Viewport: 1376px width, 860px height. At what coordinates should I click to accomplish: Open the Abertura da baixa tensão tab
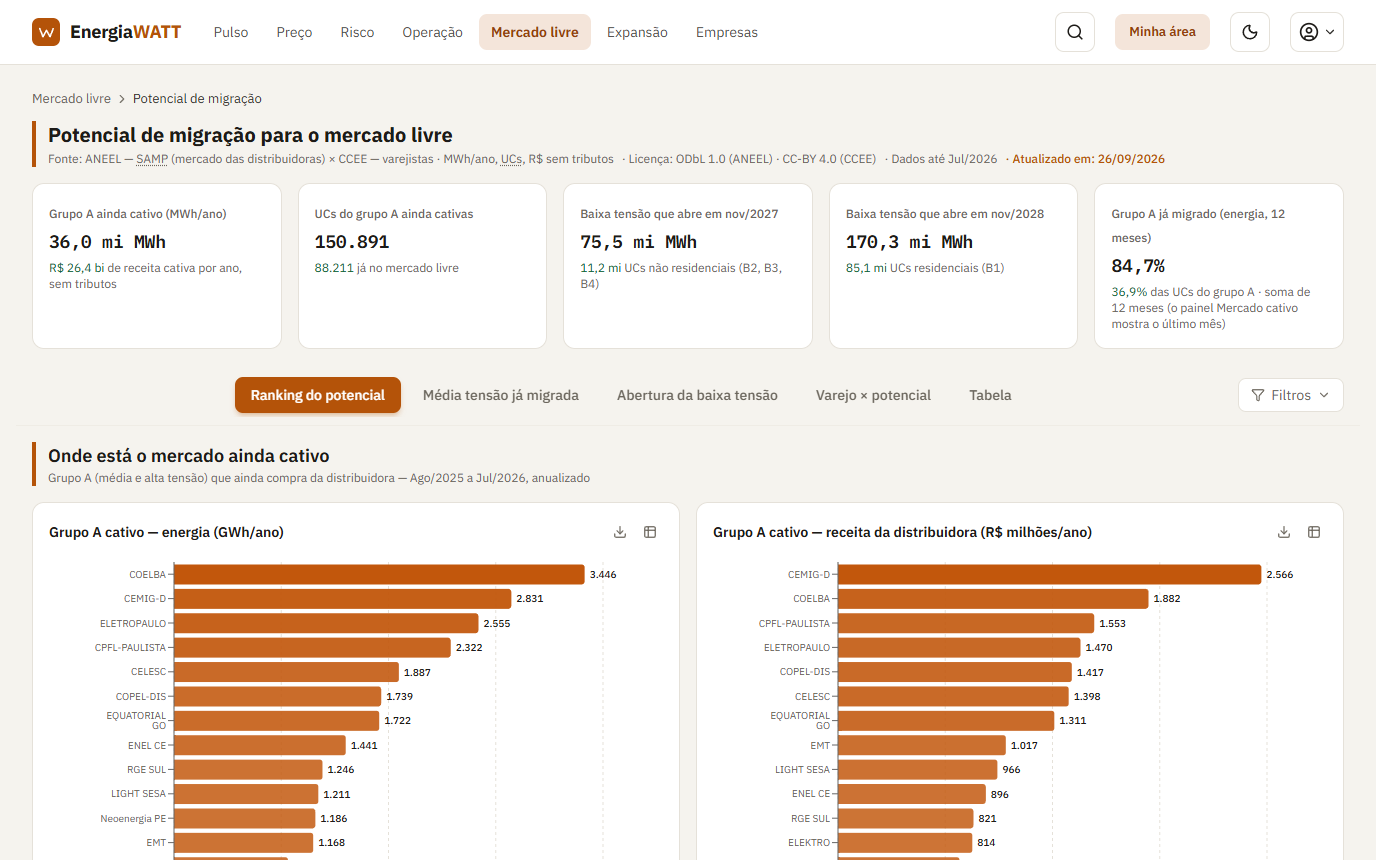tap(697, 395)
